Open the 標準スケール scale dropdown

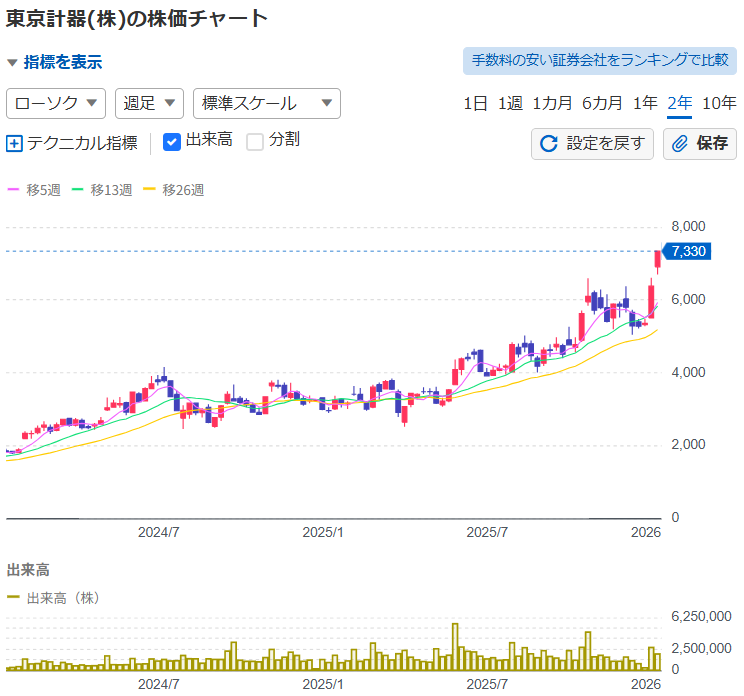[x=266, y=103]
